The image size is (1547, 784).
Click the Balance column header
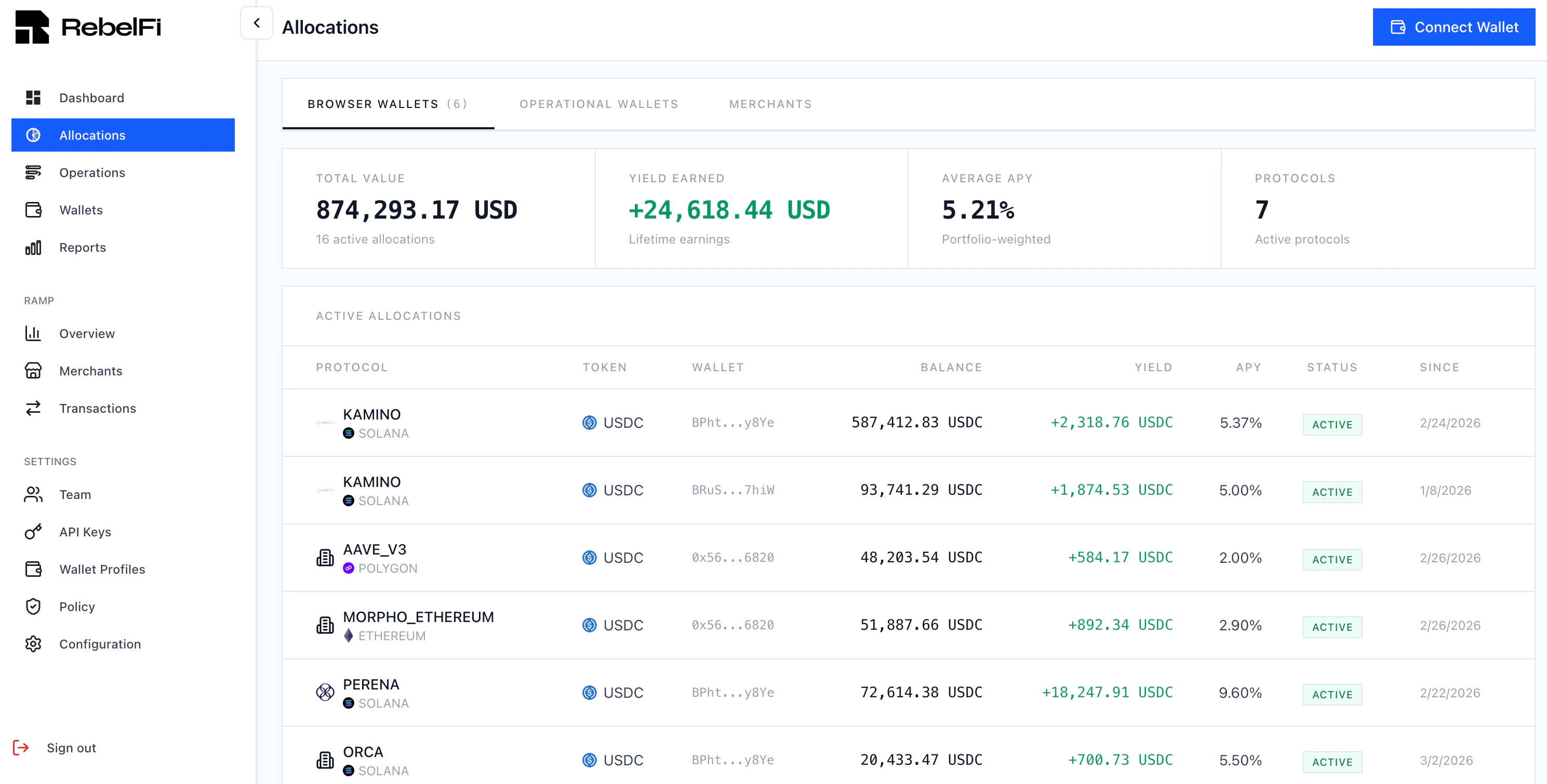951,367
